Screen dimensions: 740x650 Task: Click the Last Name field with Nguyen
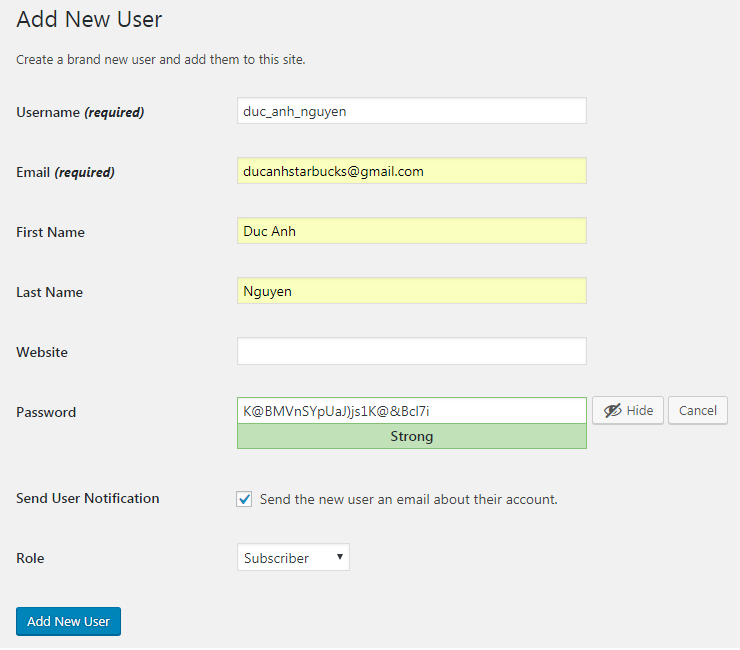pyautogui.click(x=411, y=291)
